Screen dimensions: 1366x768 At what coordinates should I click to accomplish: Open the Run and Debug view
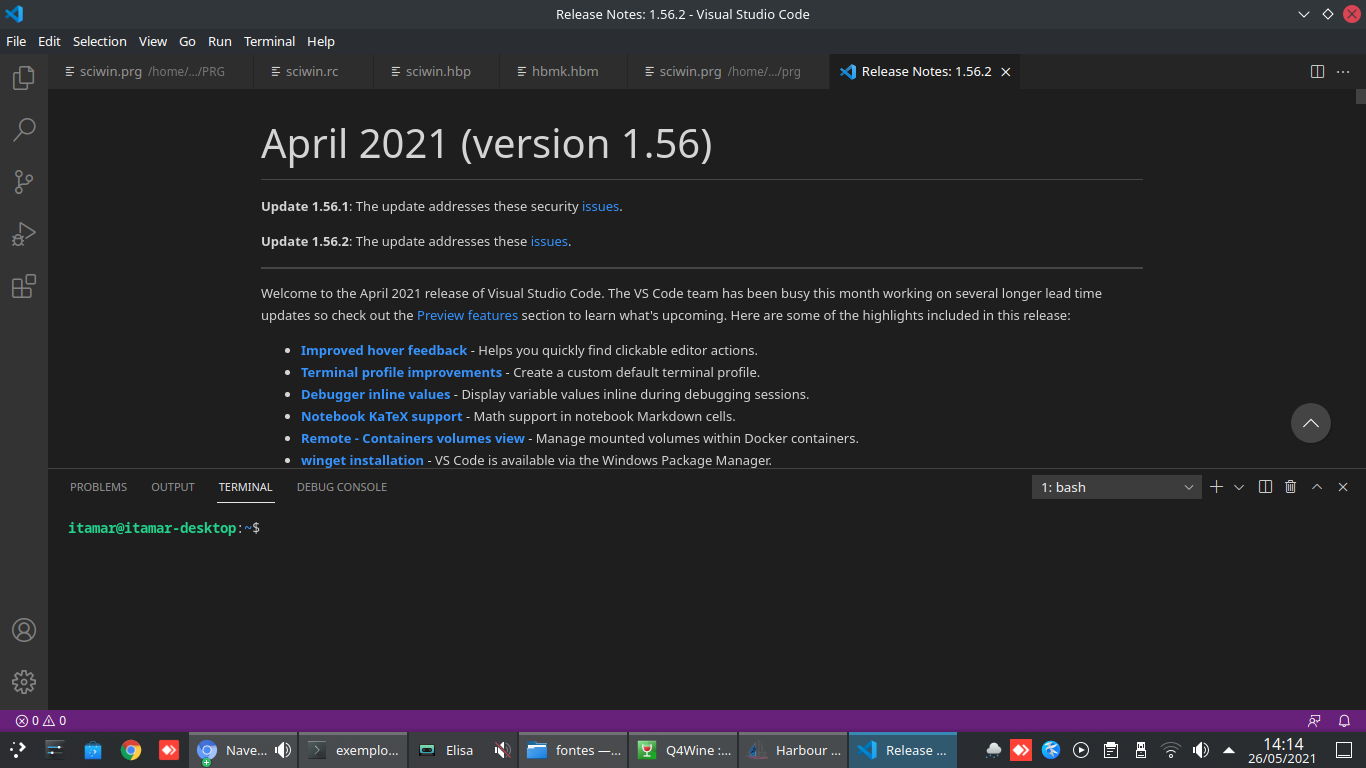(x=24, y=235)
